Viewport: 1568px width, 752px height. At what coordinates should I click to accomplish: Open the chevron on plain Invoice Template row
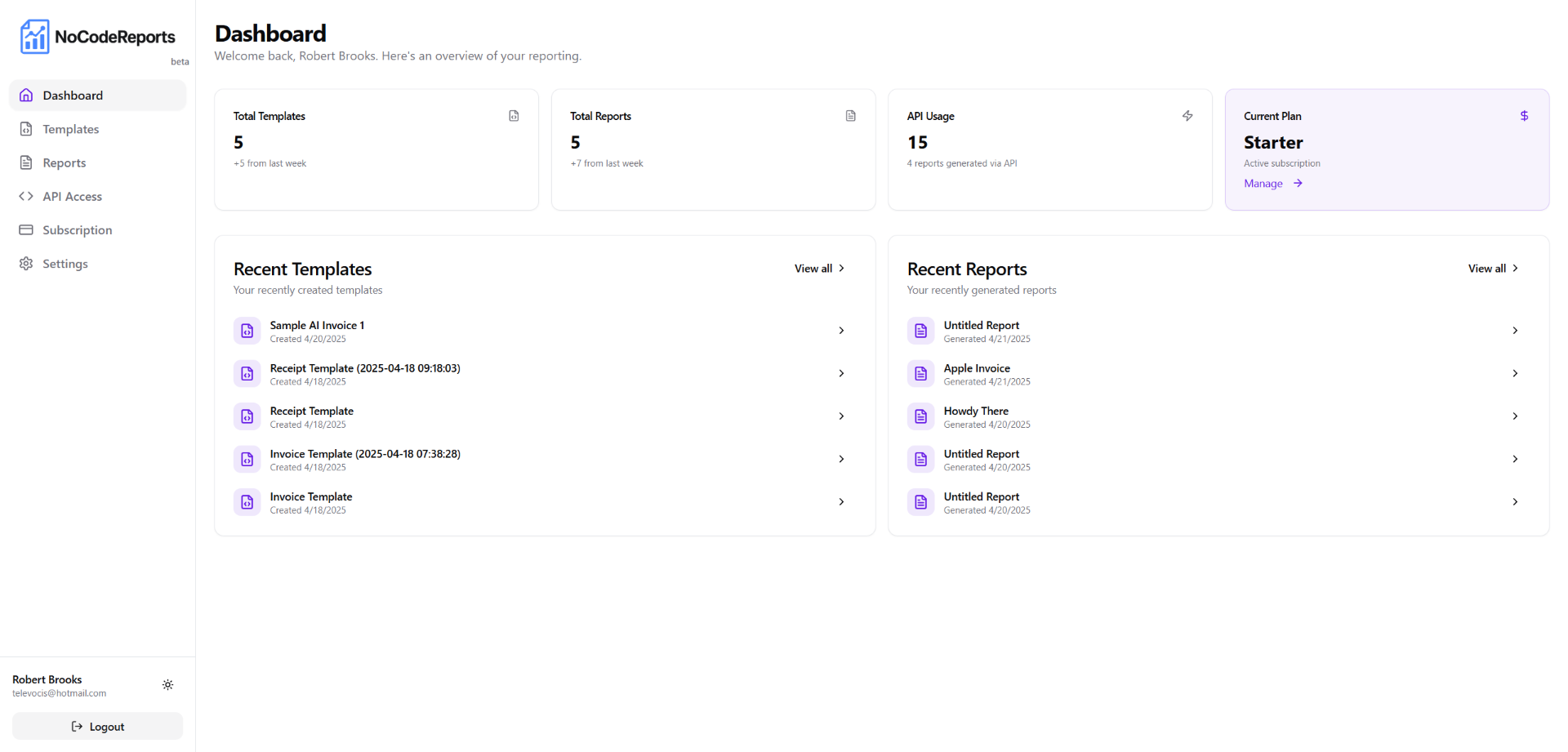point(841,502)
